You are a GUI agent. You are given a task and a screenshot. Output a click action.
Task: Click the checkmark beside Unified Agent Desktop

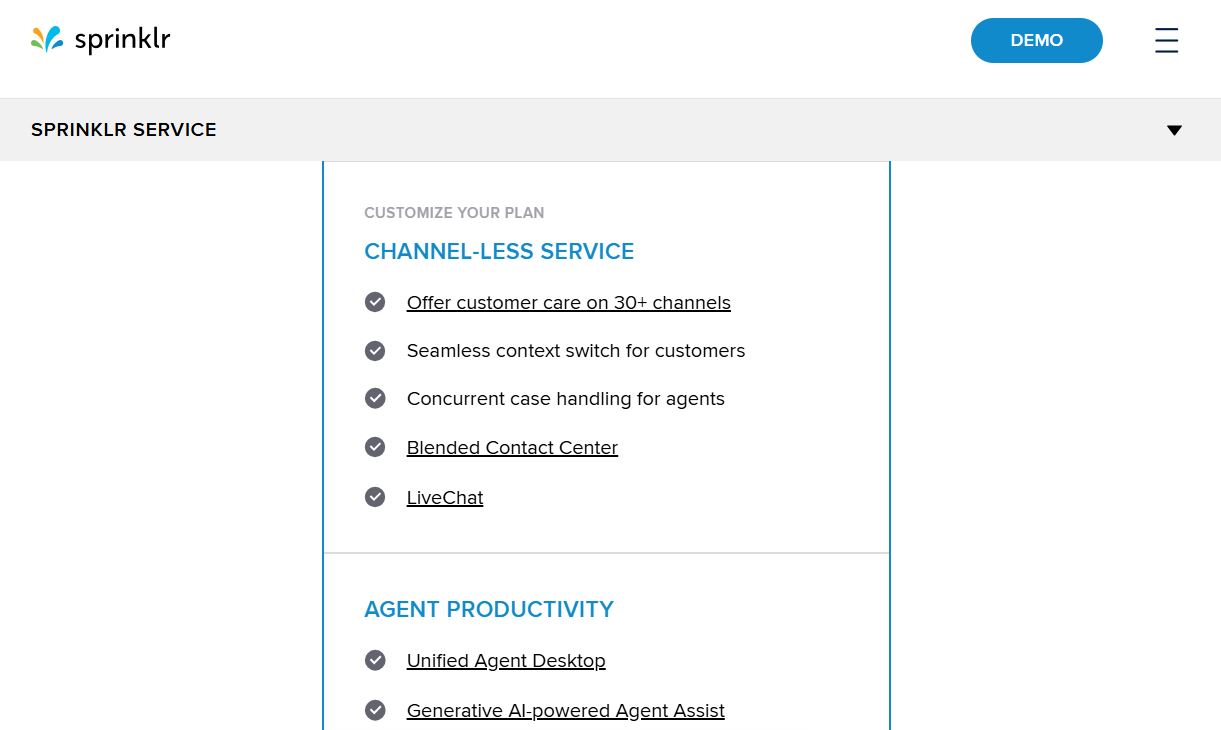[x=375, y=660]
